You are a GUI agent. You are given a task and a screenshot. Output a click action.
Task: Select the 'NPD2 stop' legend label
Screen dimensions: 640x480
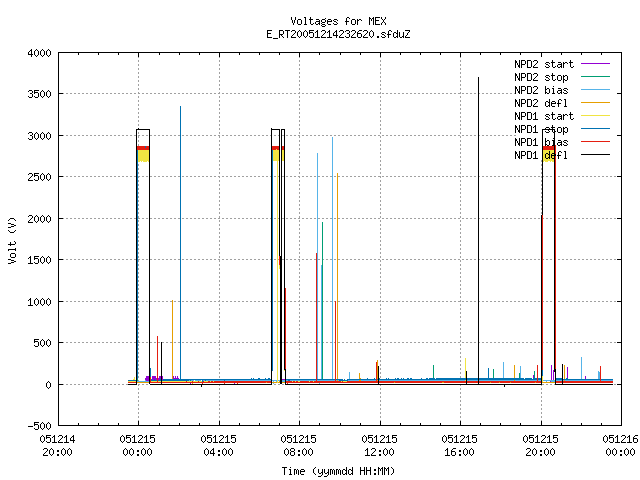point(541,77)
